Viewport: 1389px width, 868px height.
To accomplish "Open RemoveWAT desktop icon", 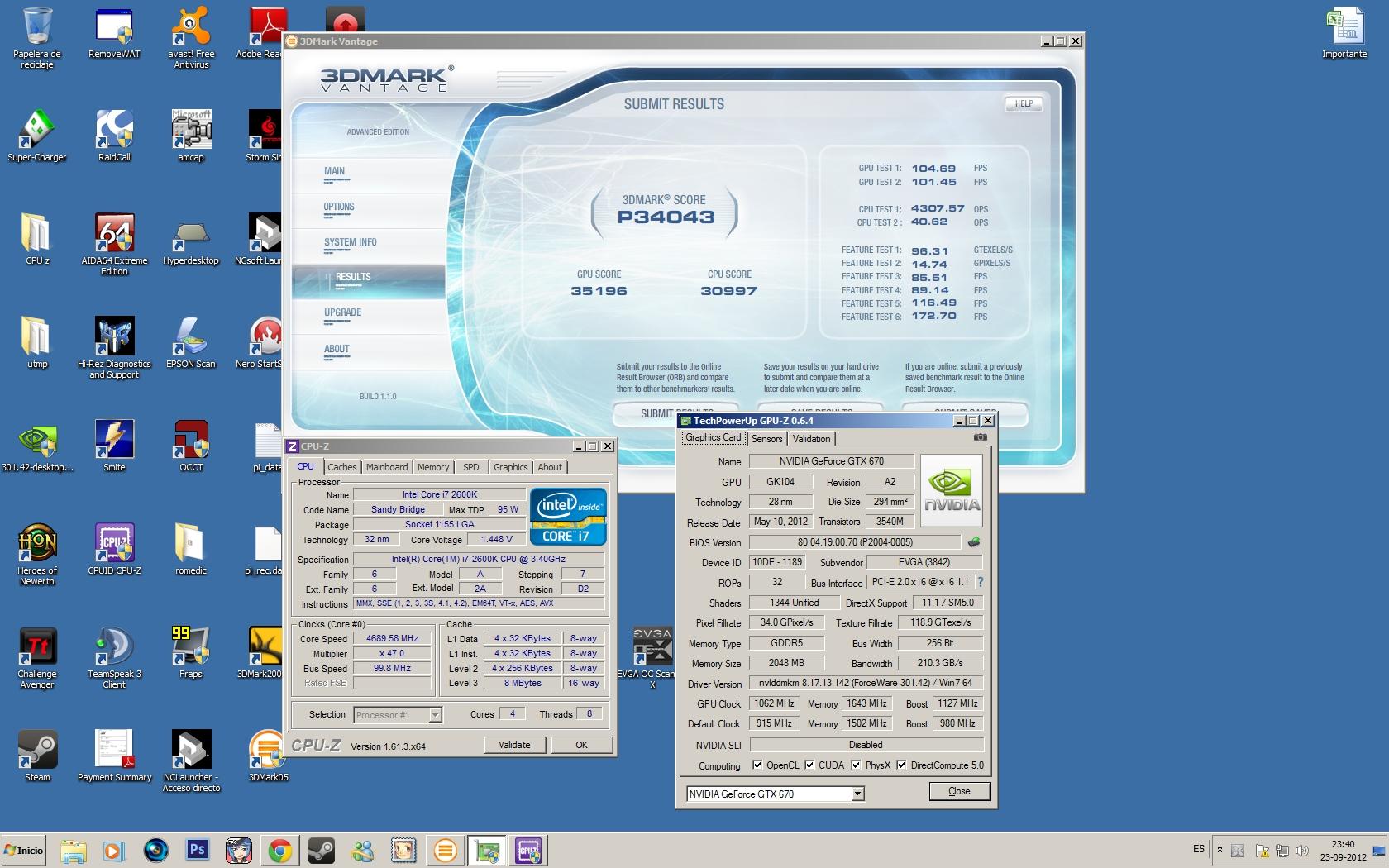I will tap(114, 33).
